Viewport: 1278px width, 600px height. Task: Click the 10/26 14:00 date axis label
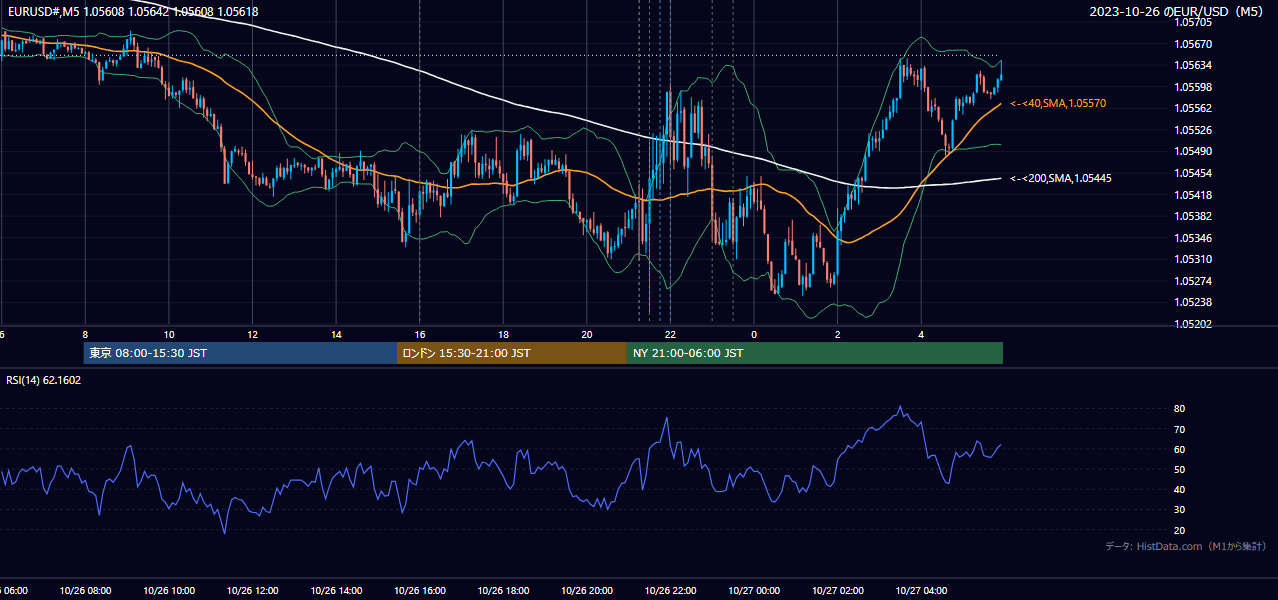[x=336, y=591]
